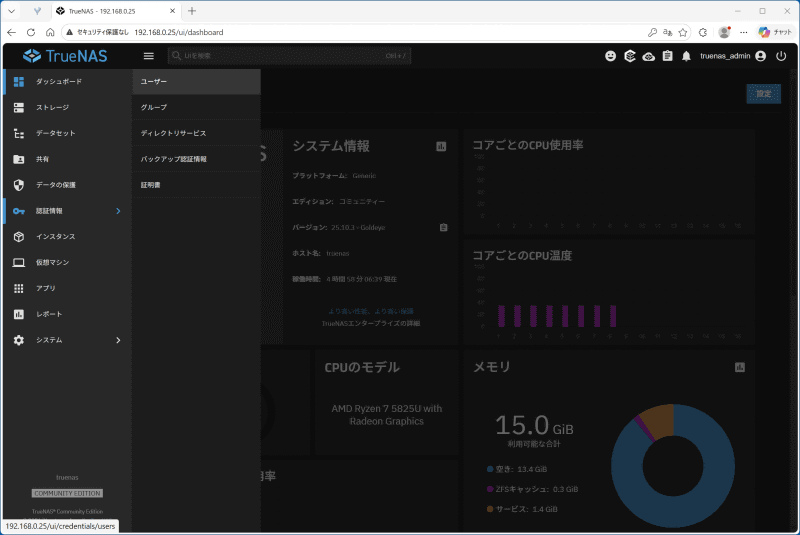Click the サービス: 1.4 GiB legend entry

[x=522, y=509]
